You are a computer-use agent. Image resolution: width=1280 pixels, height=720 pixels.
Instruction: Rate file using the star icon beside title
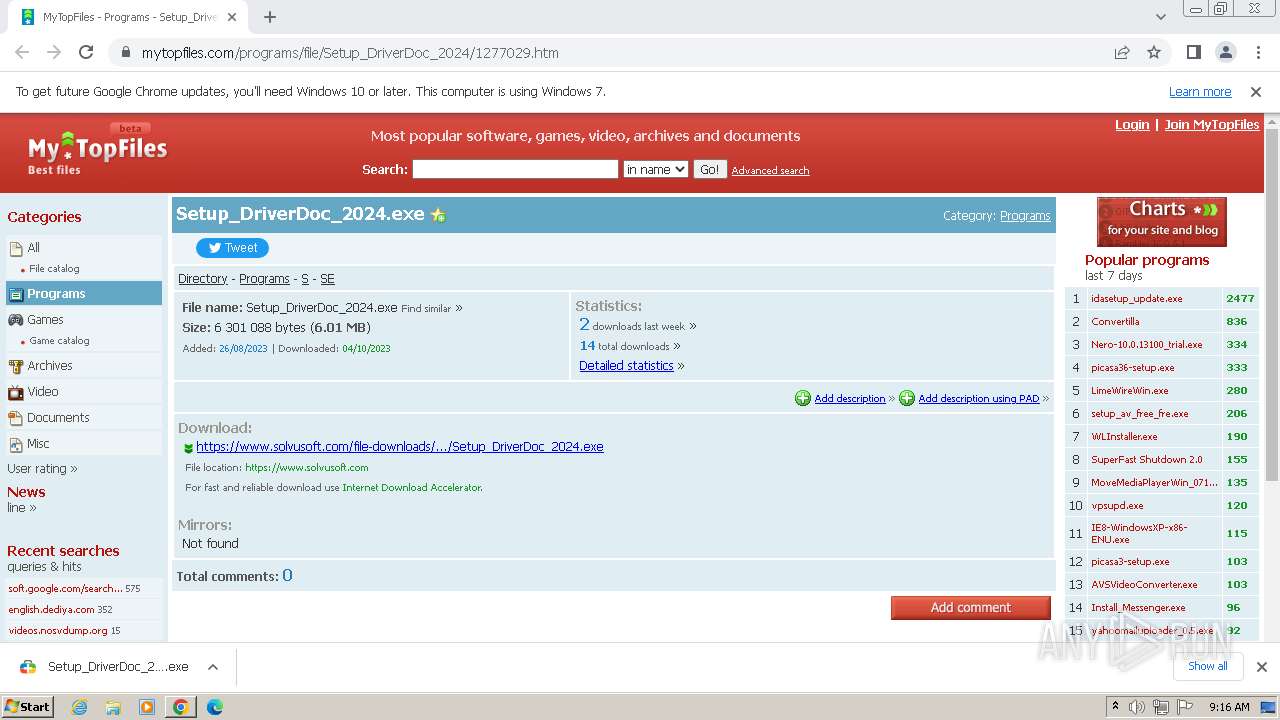[438, 215]
